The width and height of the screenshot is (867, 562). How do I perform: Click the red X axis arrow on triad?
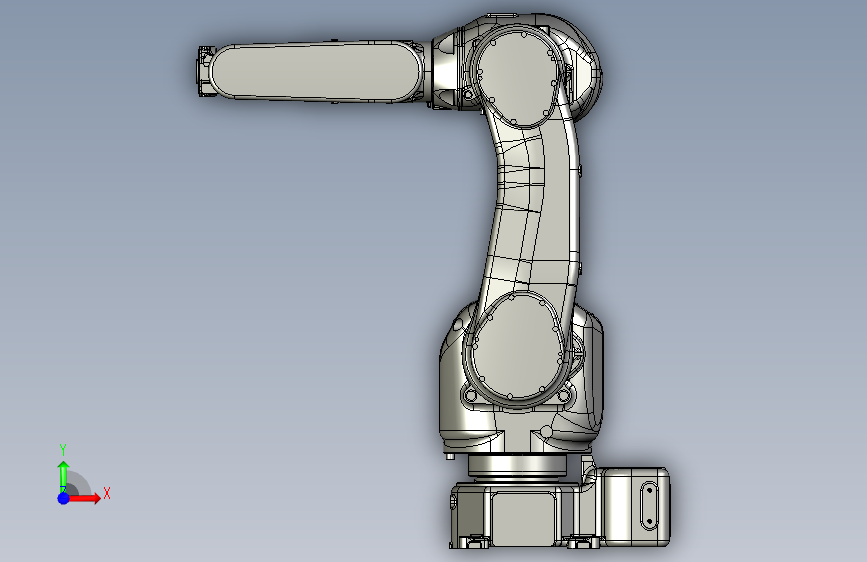pos(84,498)
